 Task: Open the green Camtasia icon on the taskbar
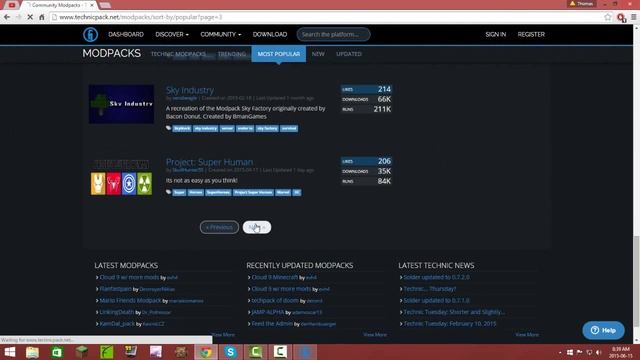point(256,352)
